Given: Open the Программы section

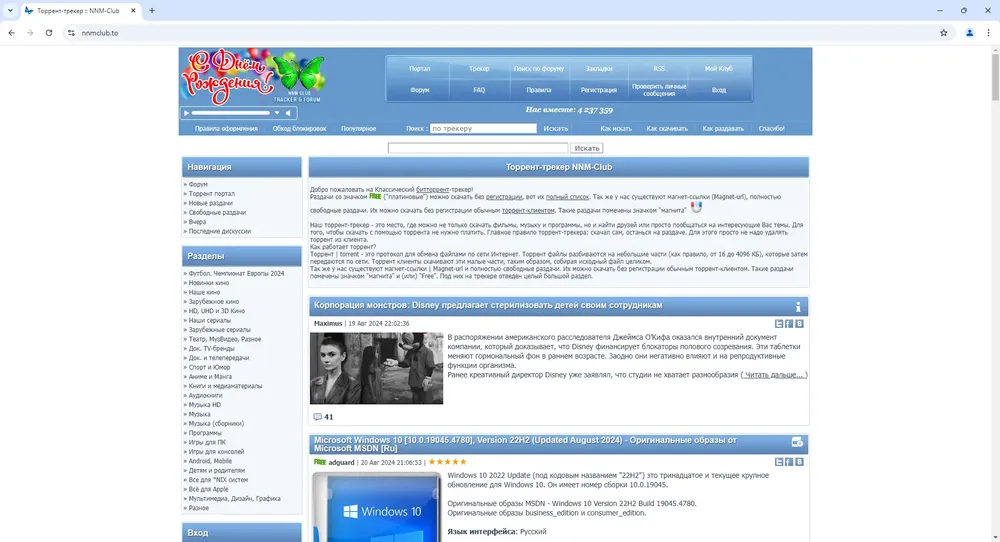Looking at the screenshot, I should pos(205,433).
